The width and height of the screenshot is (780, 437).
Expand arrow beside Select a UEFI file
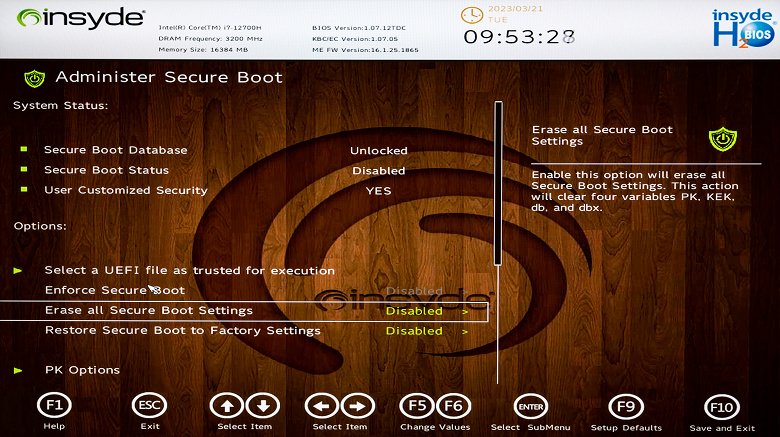point(18,270)
